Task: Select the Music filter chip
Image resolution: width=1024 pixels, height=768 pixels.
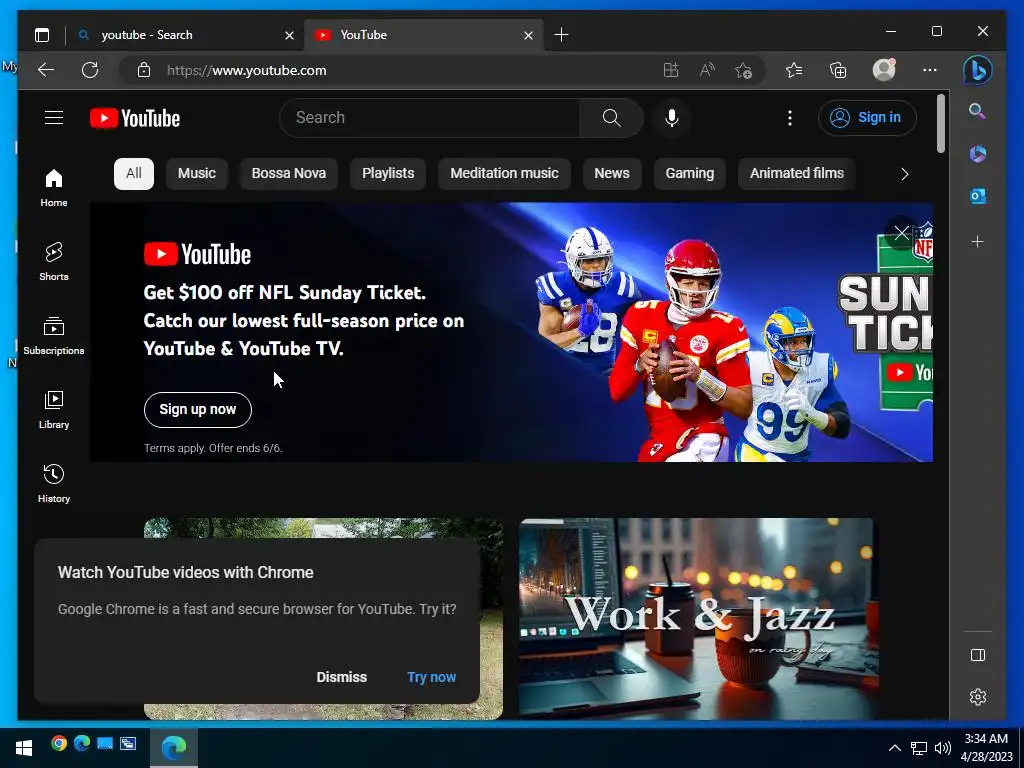Action: tap(197, 174)
